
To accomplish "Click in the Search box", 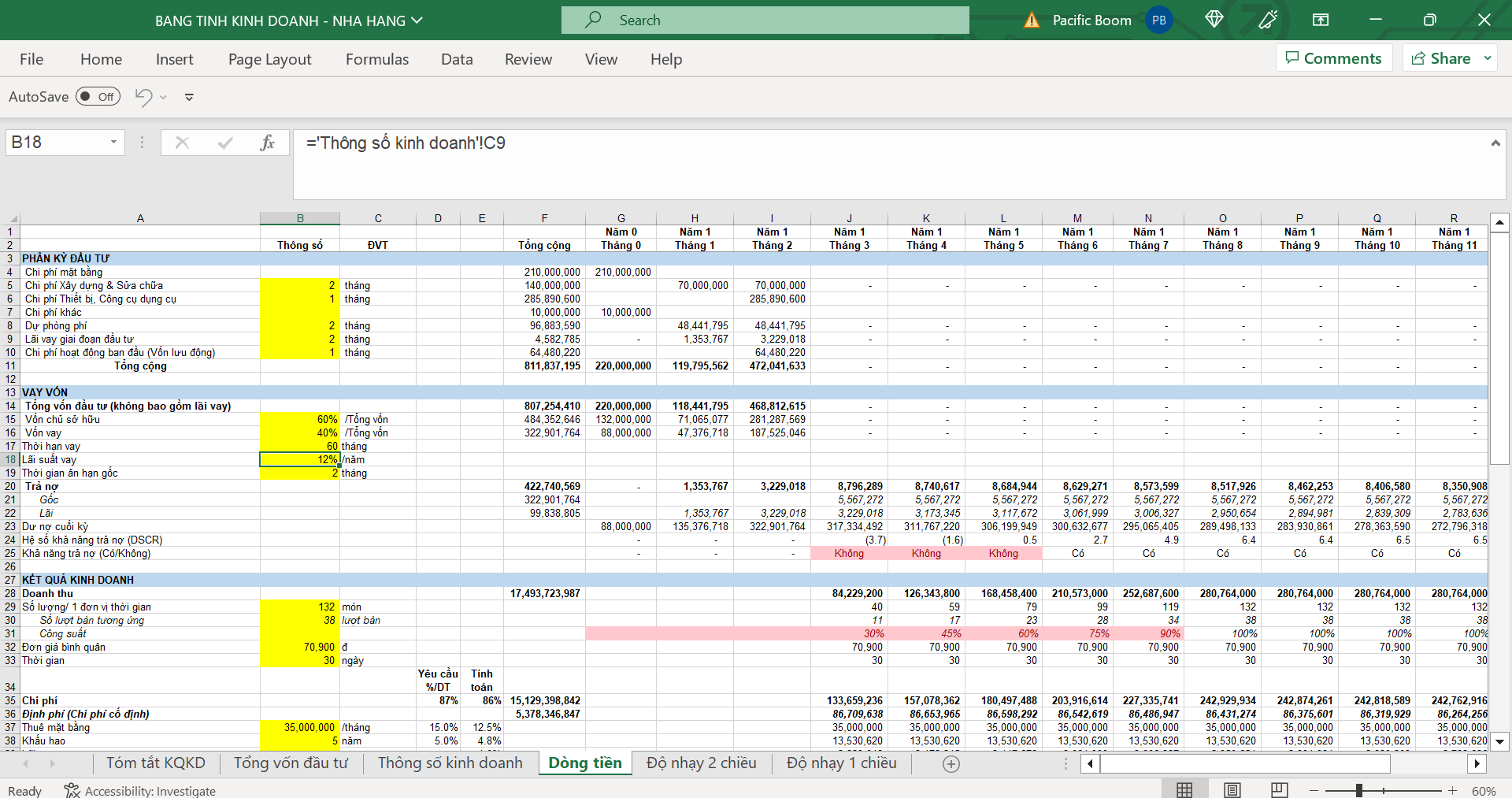I will coord(765,20).
